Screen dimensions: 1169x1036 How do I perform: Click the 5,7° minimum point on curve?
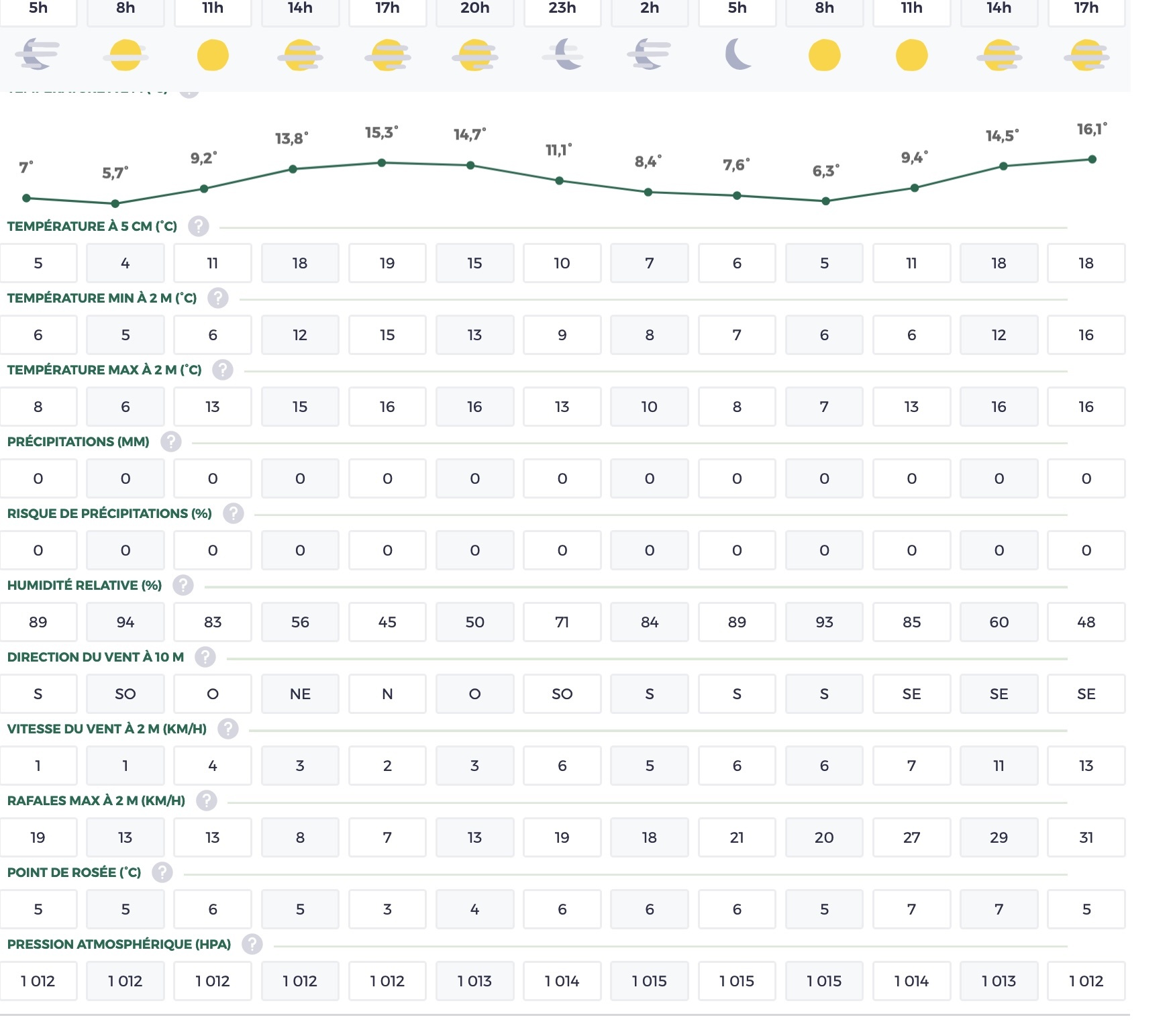point(115,203)
